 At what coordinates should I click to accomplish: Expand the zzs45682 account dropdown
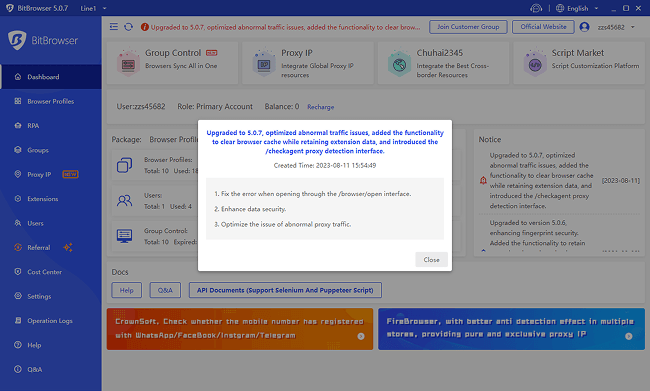pos(633,27)
